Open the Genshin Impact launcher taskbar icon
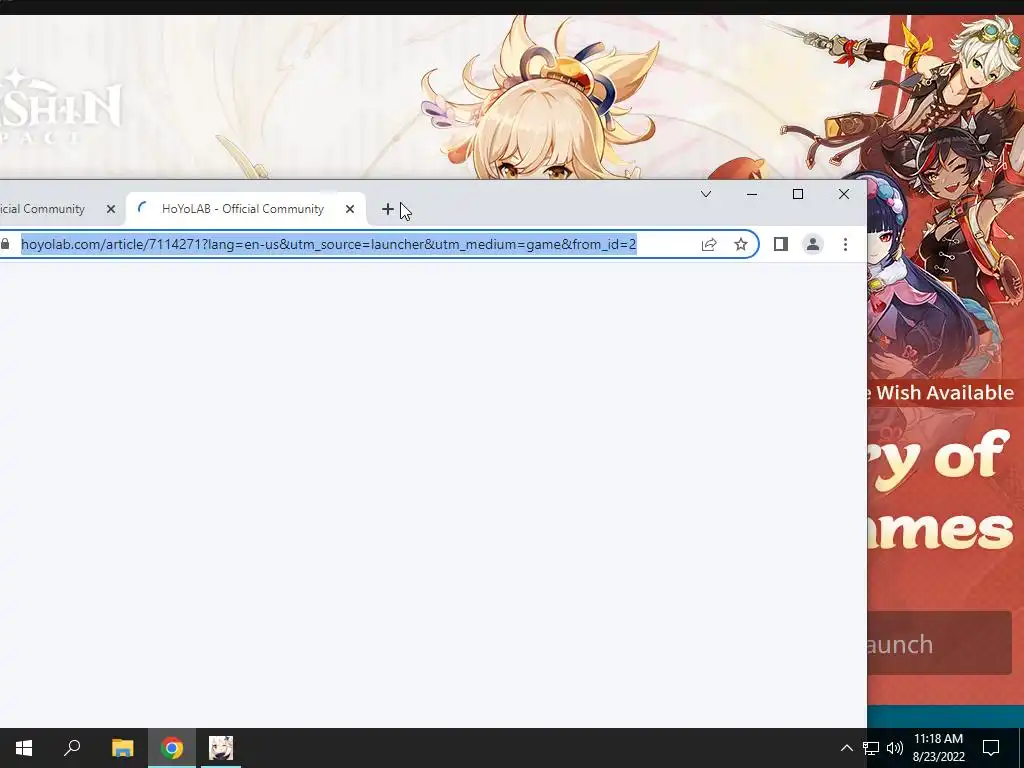 [x=221, y=748]
